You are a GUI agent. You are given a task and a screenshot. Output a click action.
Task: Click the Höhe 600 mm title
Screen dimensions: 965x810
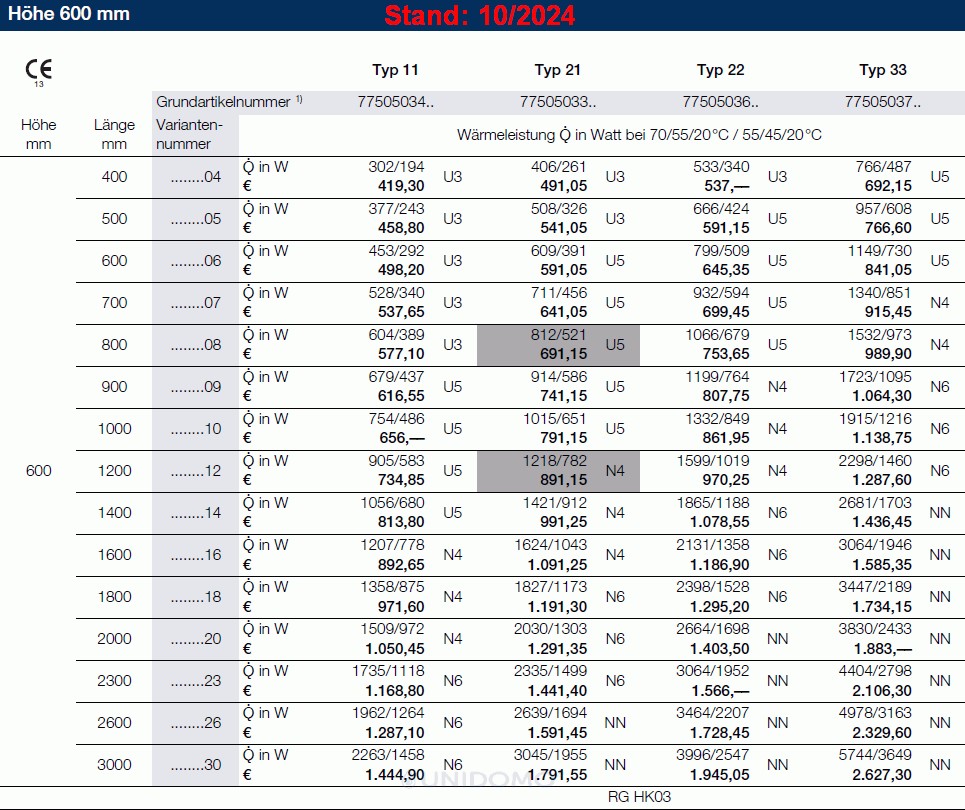coord(69,15)
